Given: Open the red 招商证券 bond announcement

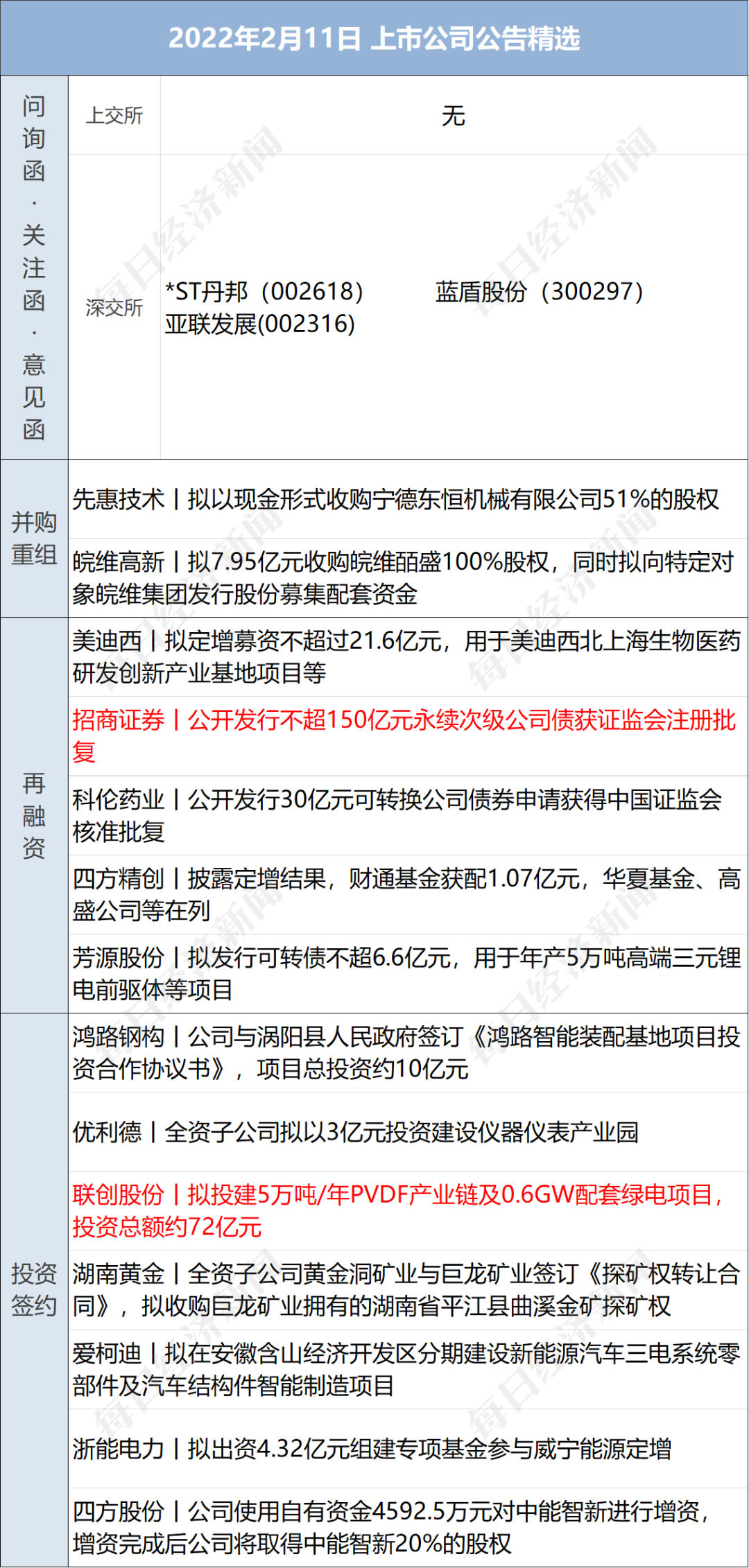Looking at the screenshot, I should 404,735.
